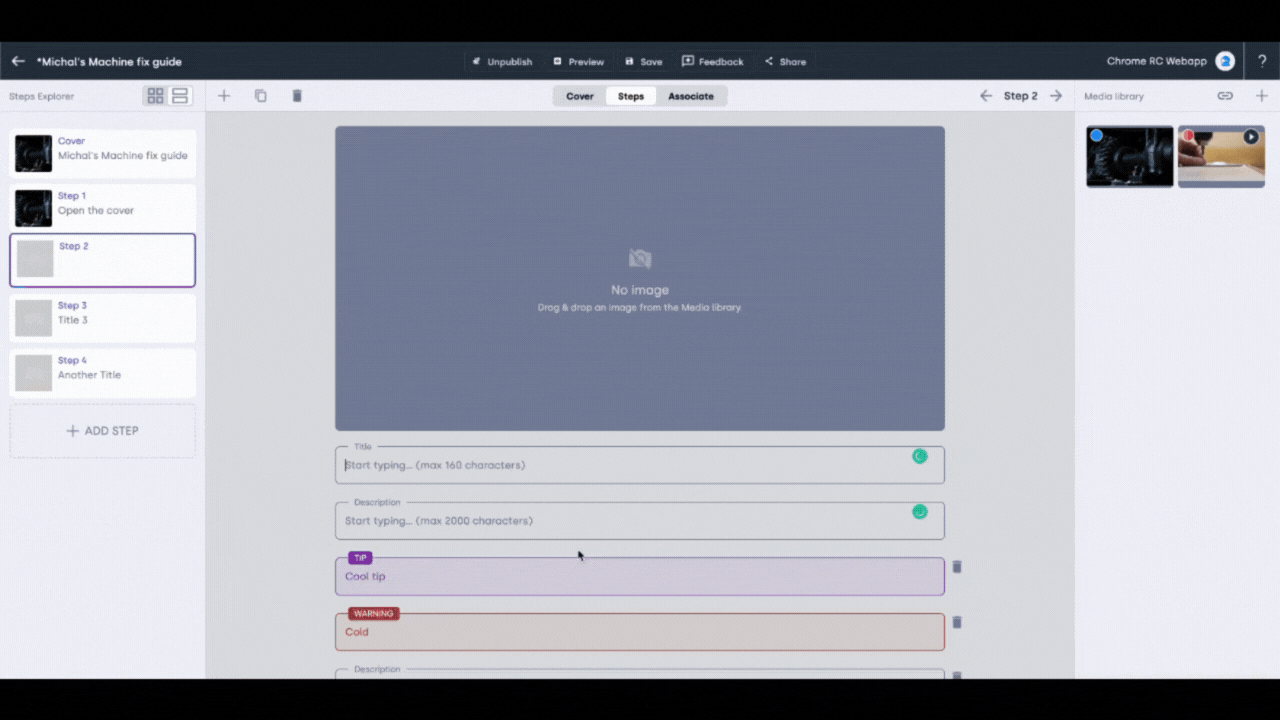Screen dimensions: 1280x720
Task: Click the Unpublish button
Action: pyautogui.click(x=502, y=61)
